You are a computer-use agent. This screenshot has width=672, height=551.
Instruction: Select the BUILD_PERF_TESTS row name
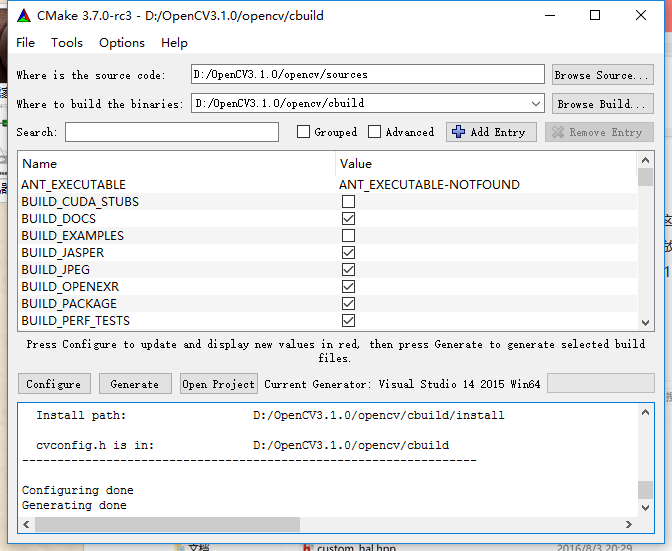(75, 320)
